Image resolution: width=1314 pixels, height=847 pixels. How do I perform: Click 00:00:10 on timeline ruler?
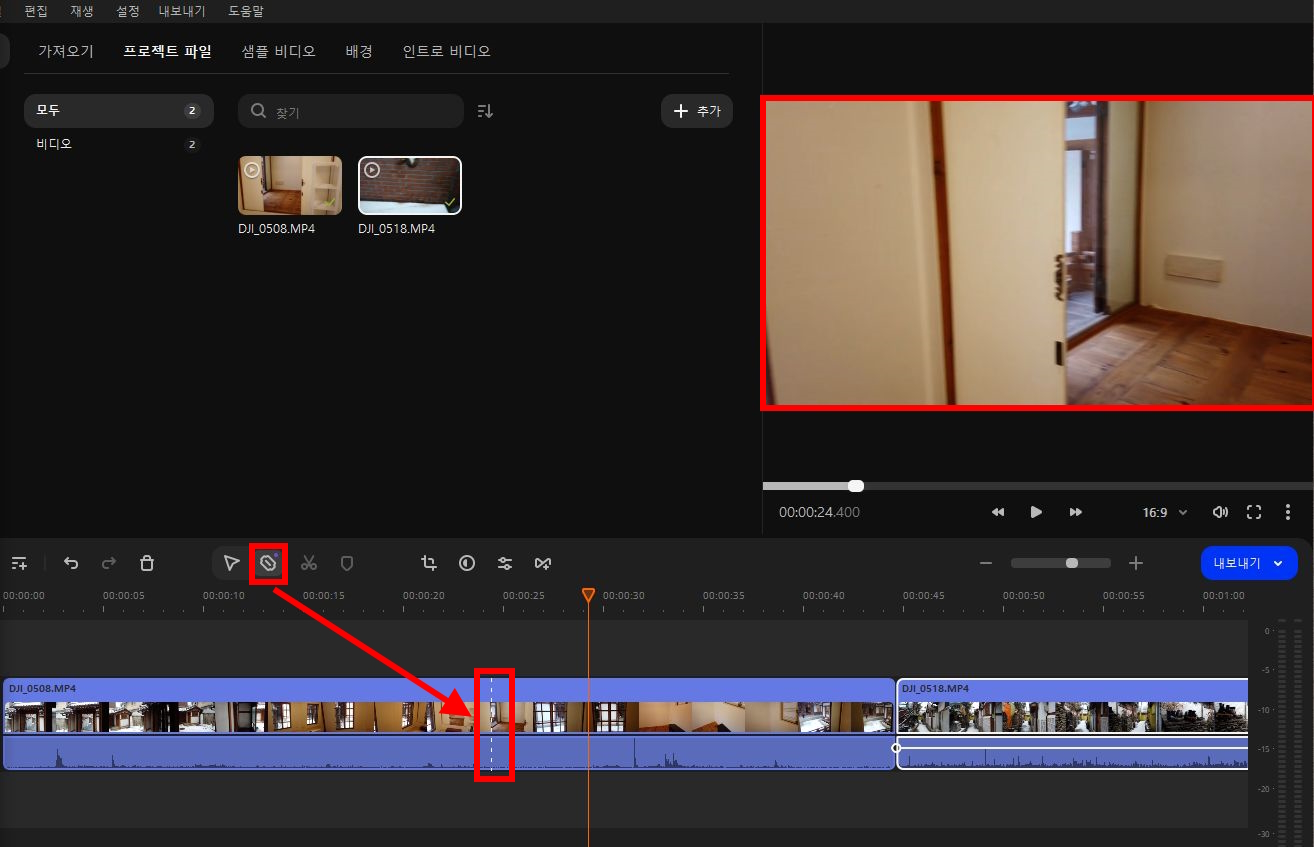(x=224, y=596)
